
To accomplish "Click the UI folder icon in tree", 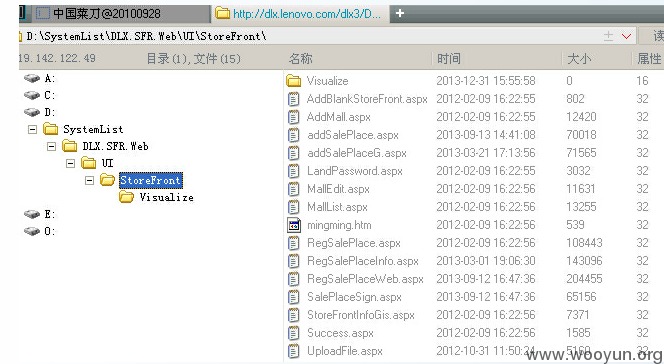I will click(x=89, y=163).
